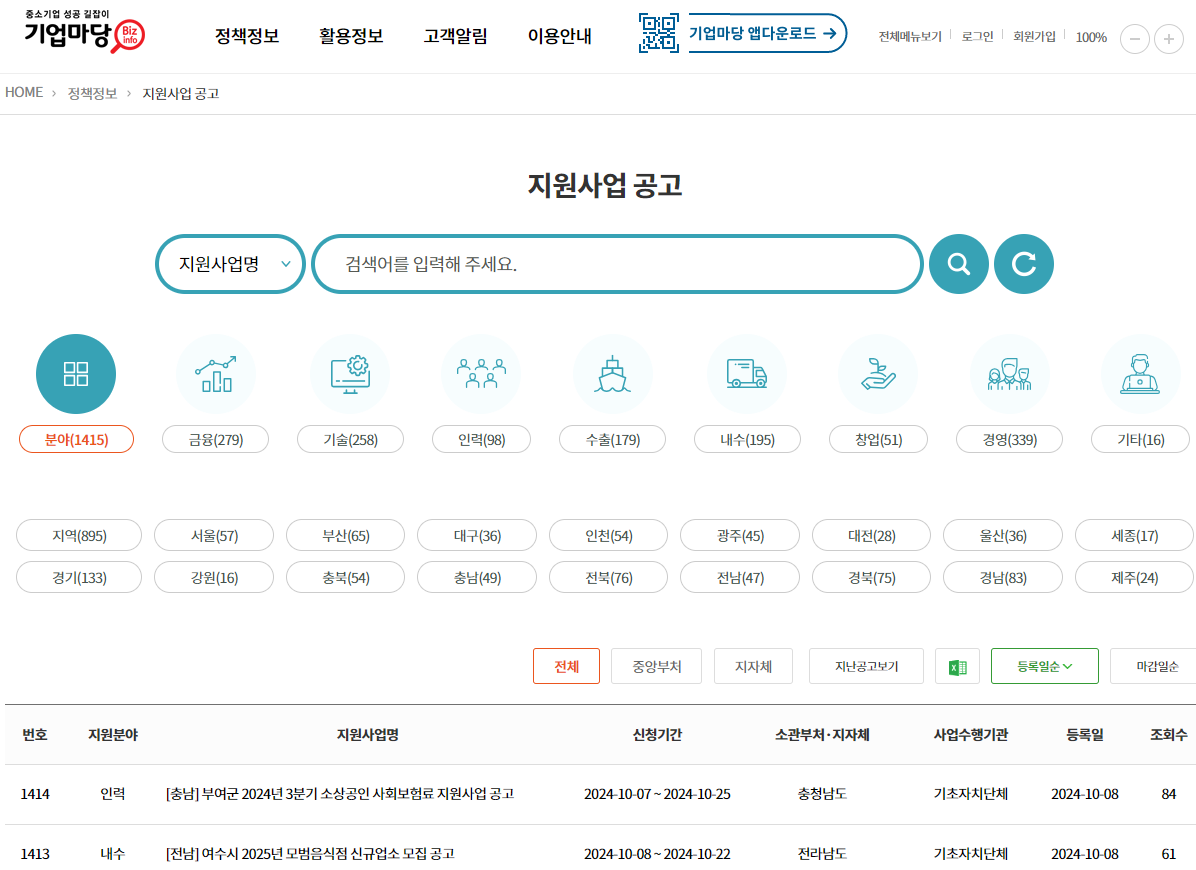
Task: Click 기업마당 앱다운로드 button
Action: [767, 33]
